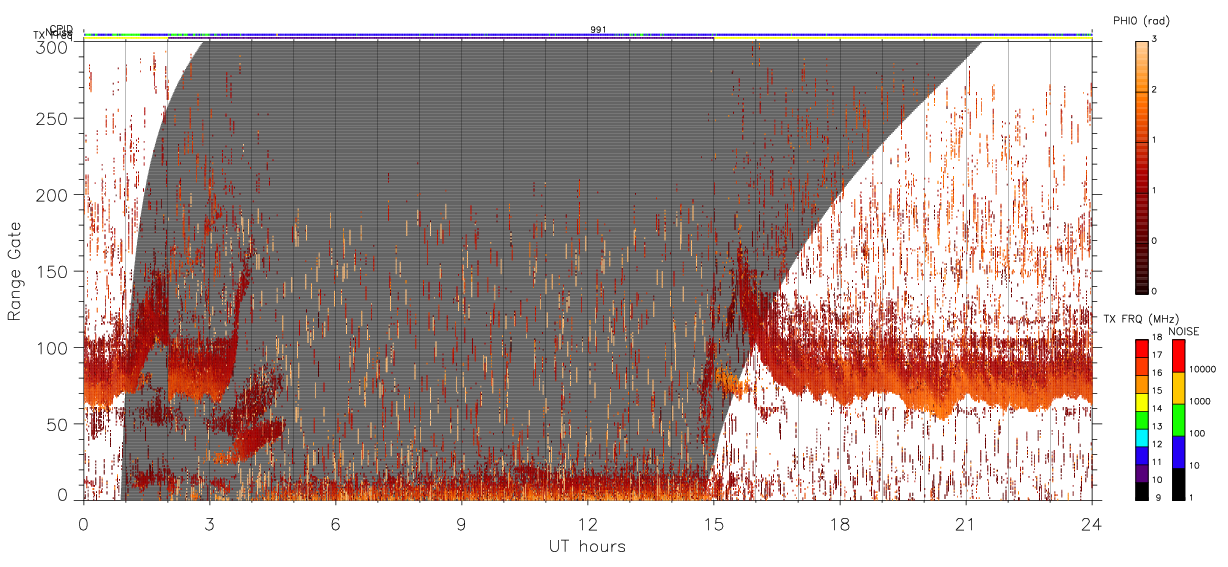Click the 'PHI0 (rad)' colorbar title
Viewport: 1228px width, 567px height.
click(x=1141, y=21)
